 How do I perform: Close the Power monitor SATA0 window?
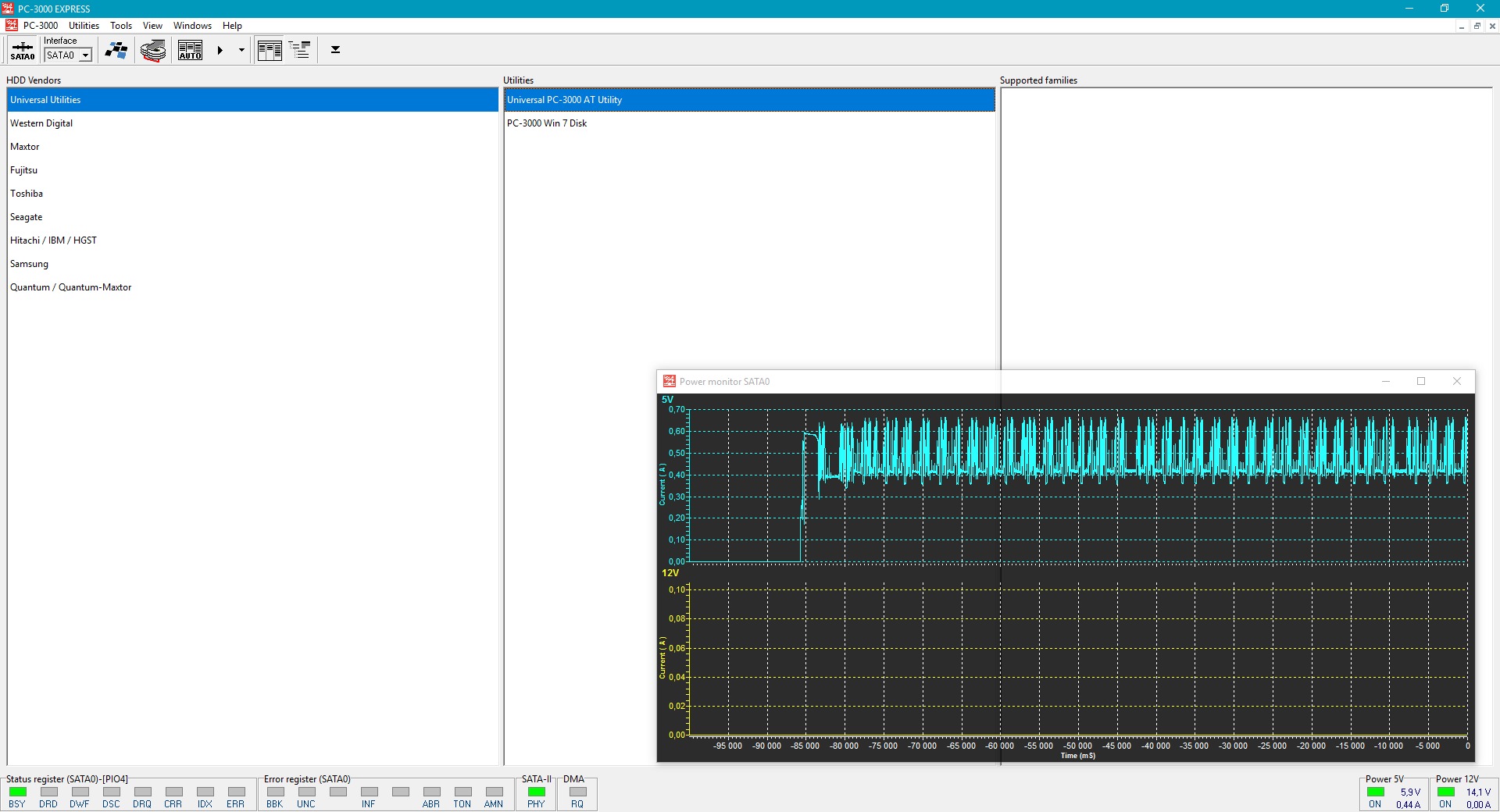(x=1457, y=381)
